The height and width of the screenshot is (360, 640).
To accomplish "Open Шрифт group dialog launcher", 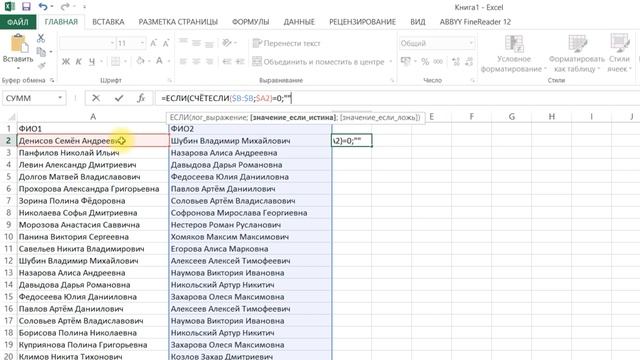I will tap(169, 80).
